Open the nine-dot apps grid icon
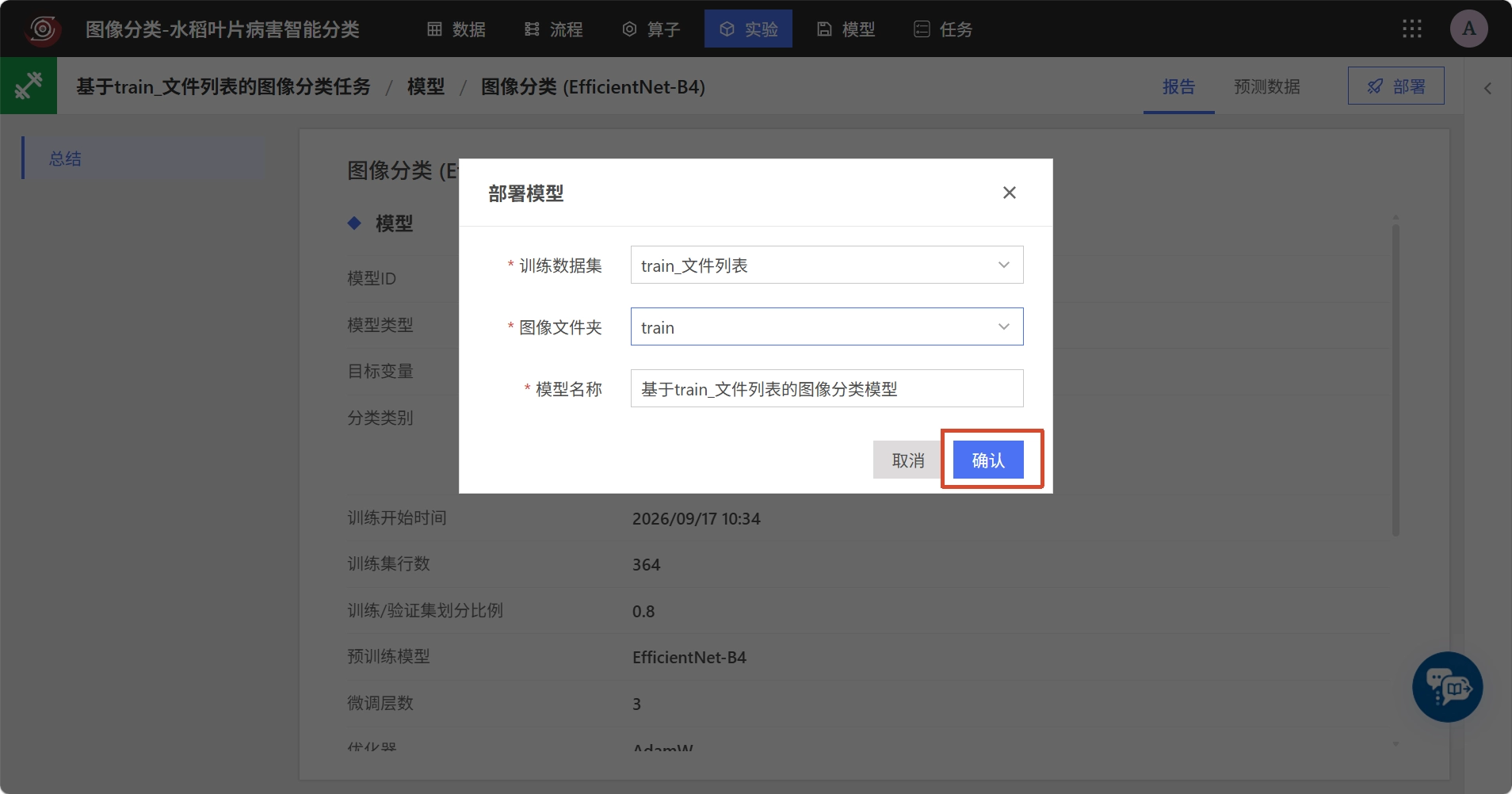Image resolution: width=1512 pixels, height=794 pixels. [x=1412, y=29]
